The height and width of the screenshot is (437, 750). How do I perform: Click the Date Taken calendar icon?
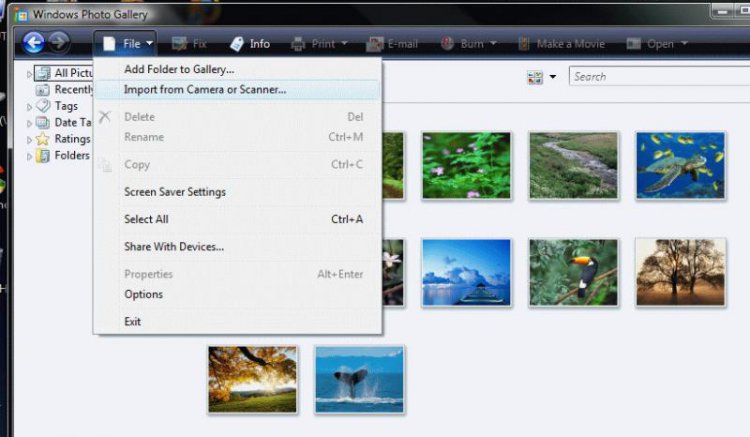pyautogui.click(x=43, y=122)
